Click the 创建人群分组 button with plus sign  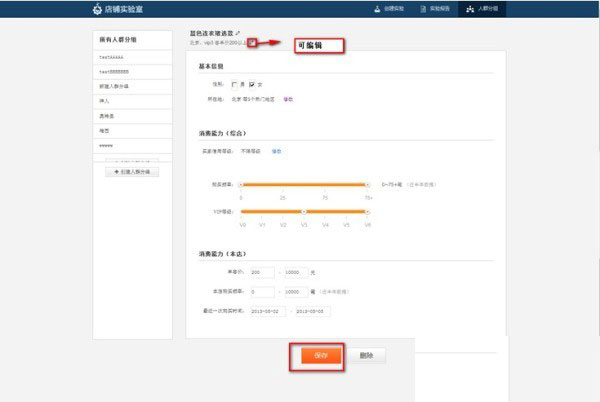(132, 172)
